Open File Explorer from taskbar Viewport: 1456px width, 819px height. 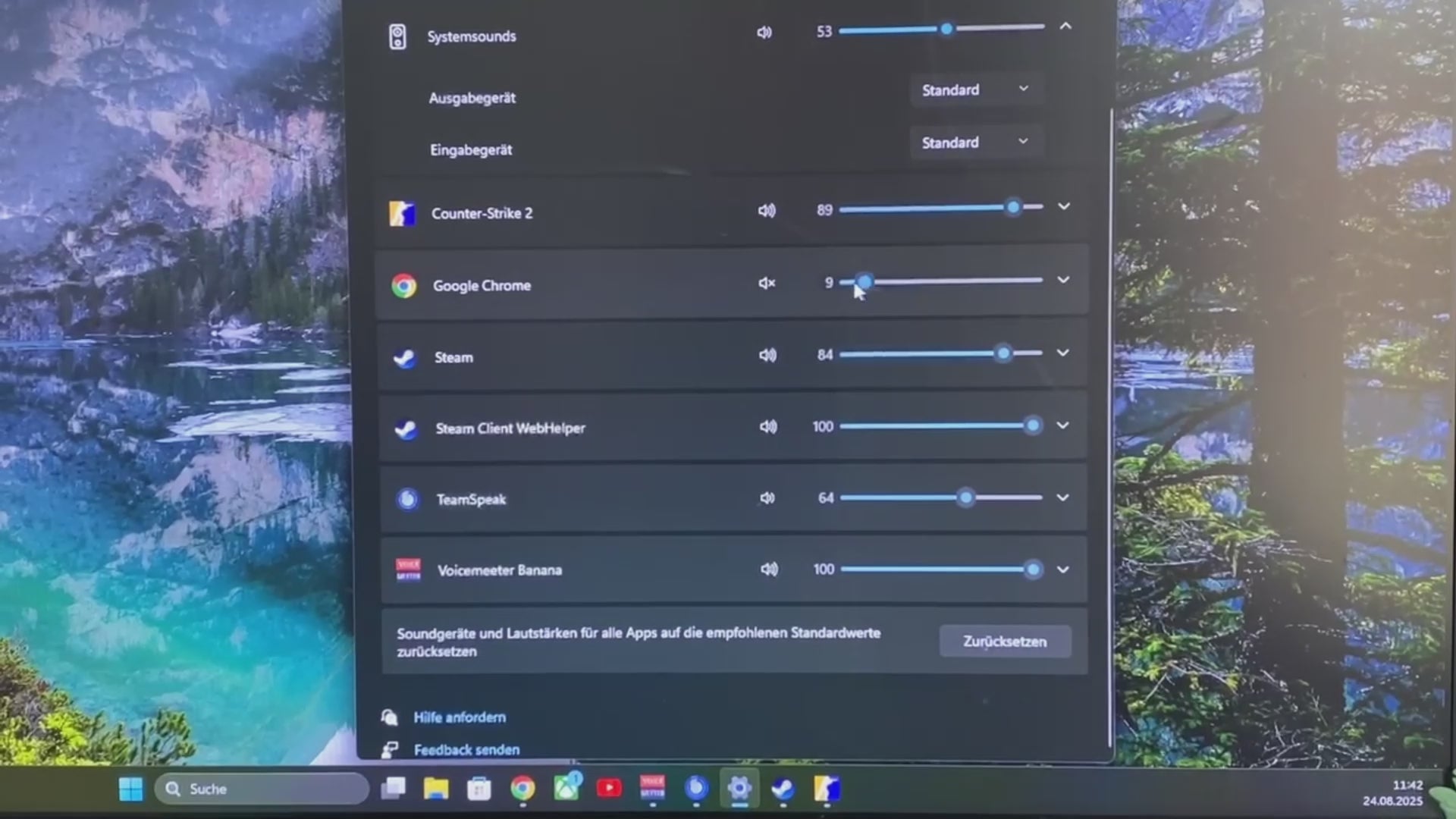point(436,789)
